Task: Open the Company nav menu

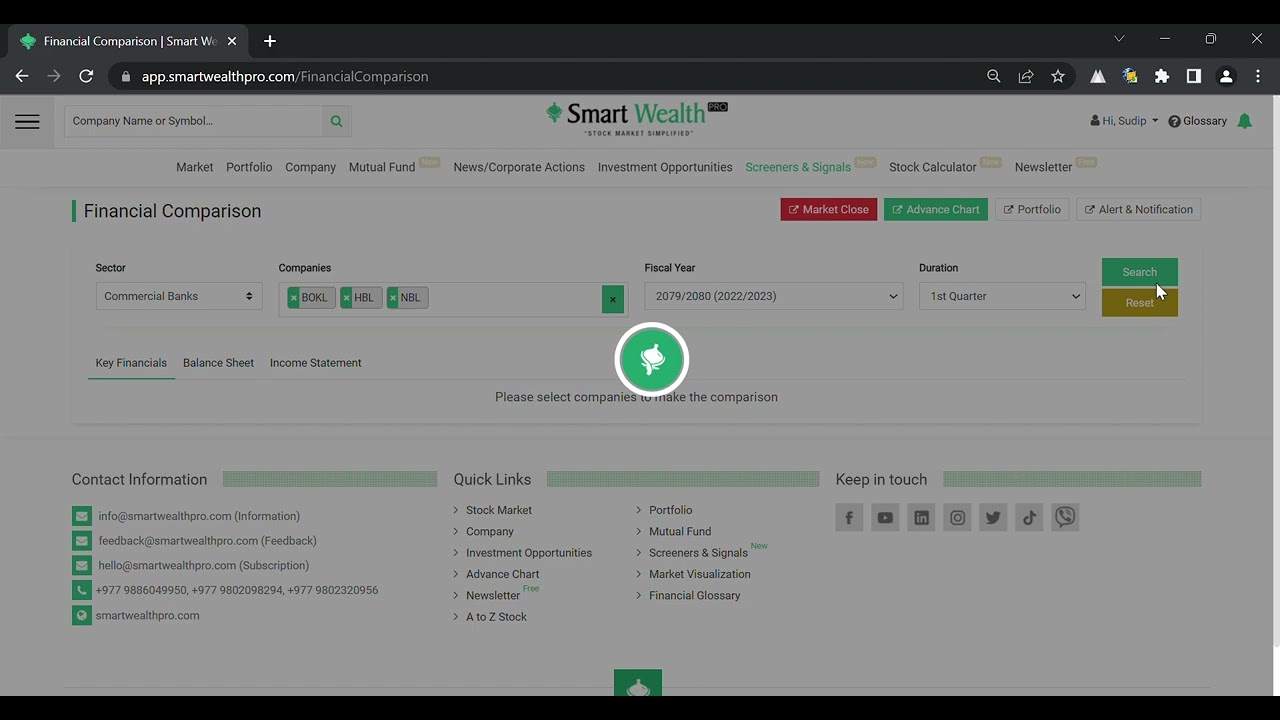Action: pos(310,167)
